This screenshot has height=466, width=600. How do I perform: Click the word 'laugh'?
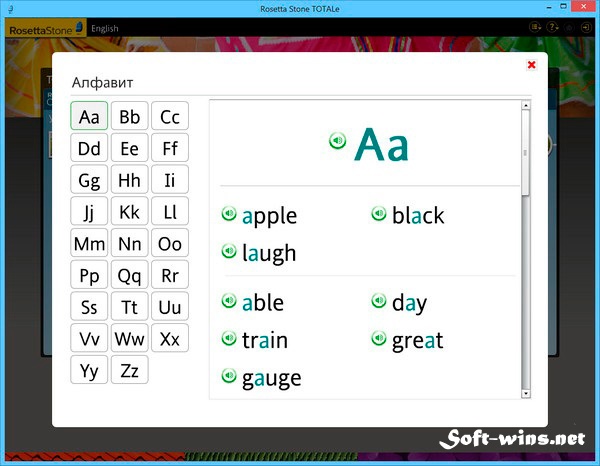tap(269, 254)
